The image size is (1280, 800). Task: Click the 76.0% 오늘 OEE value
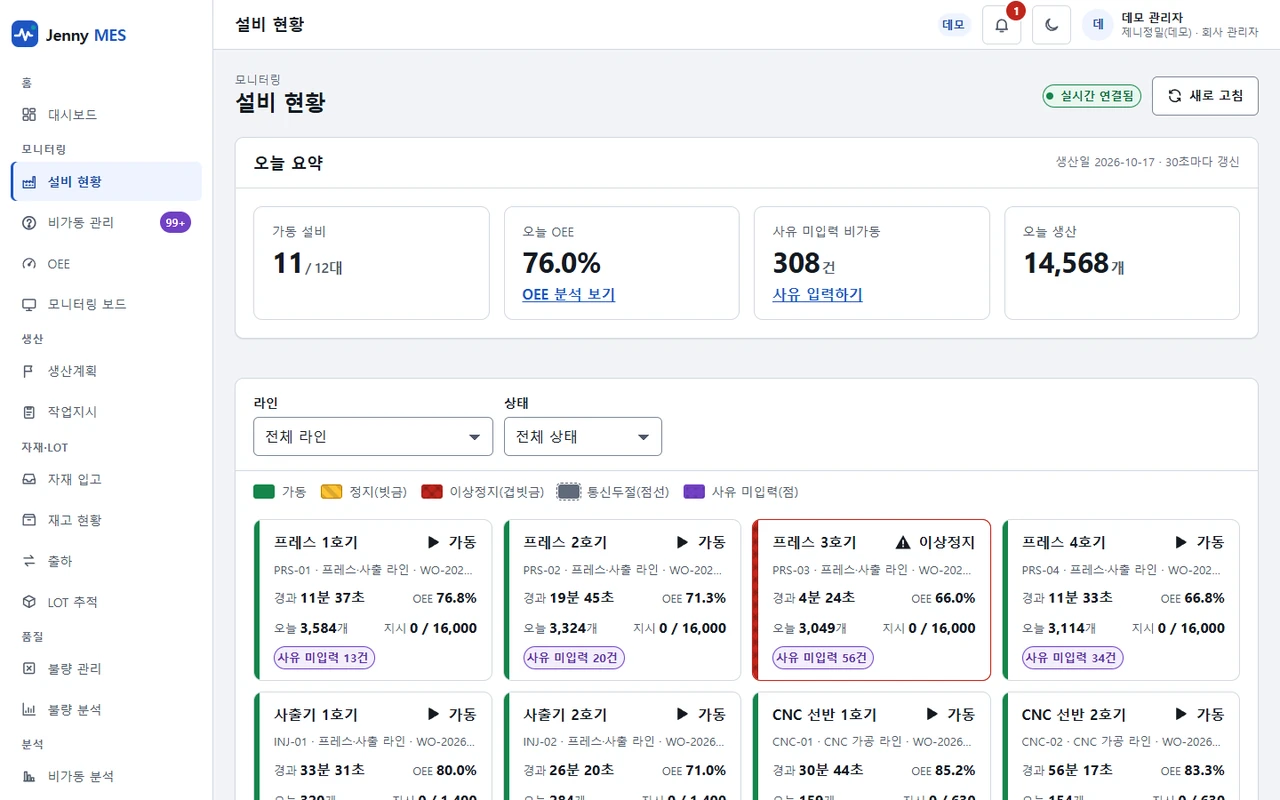[562, 263]
